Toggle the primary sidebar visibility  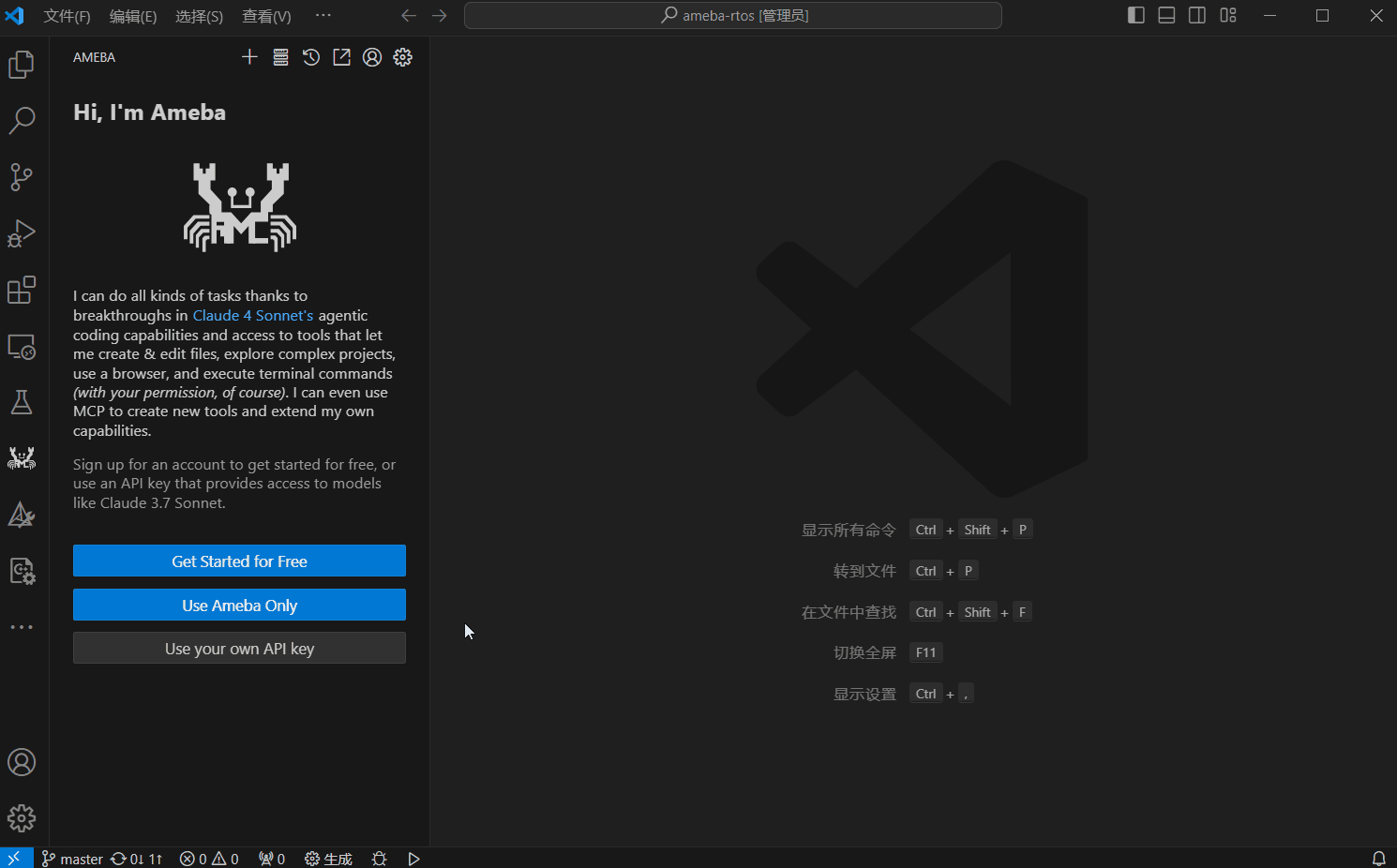coord(1135,16)
